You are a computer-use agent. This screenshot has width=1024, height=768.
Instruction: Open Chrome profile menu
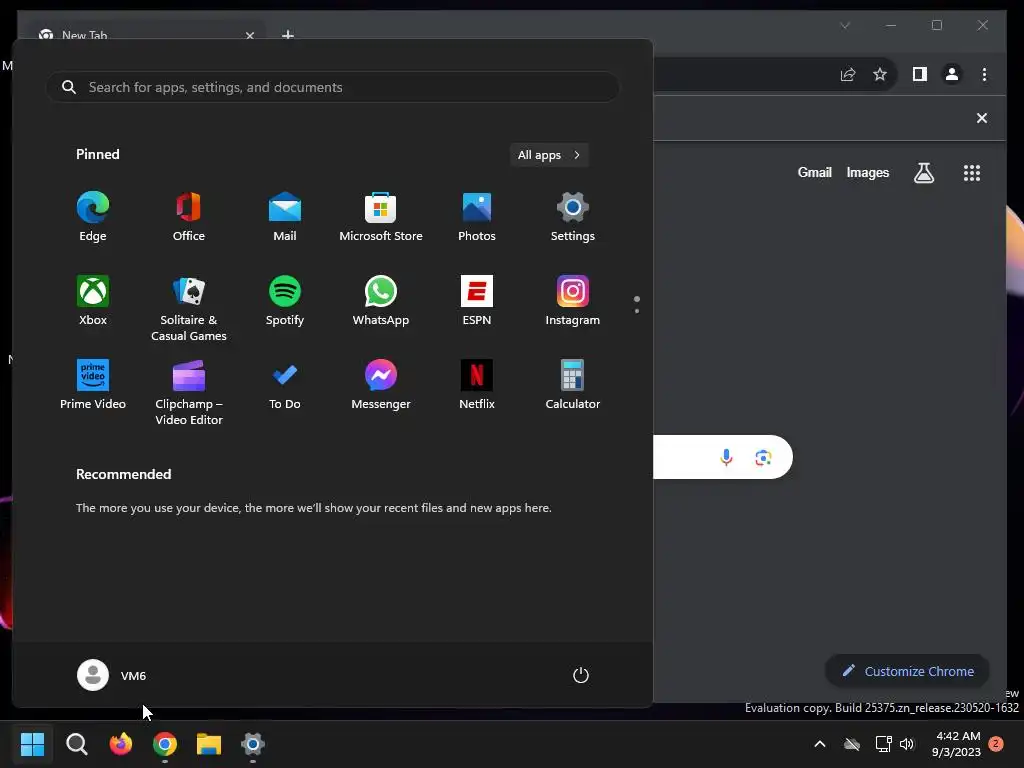pyautogui.click(x=952, y=74)
